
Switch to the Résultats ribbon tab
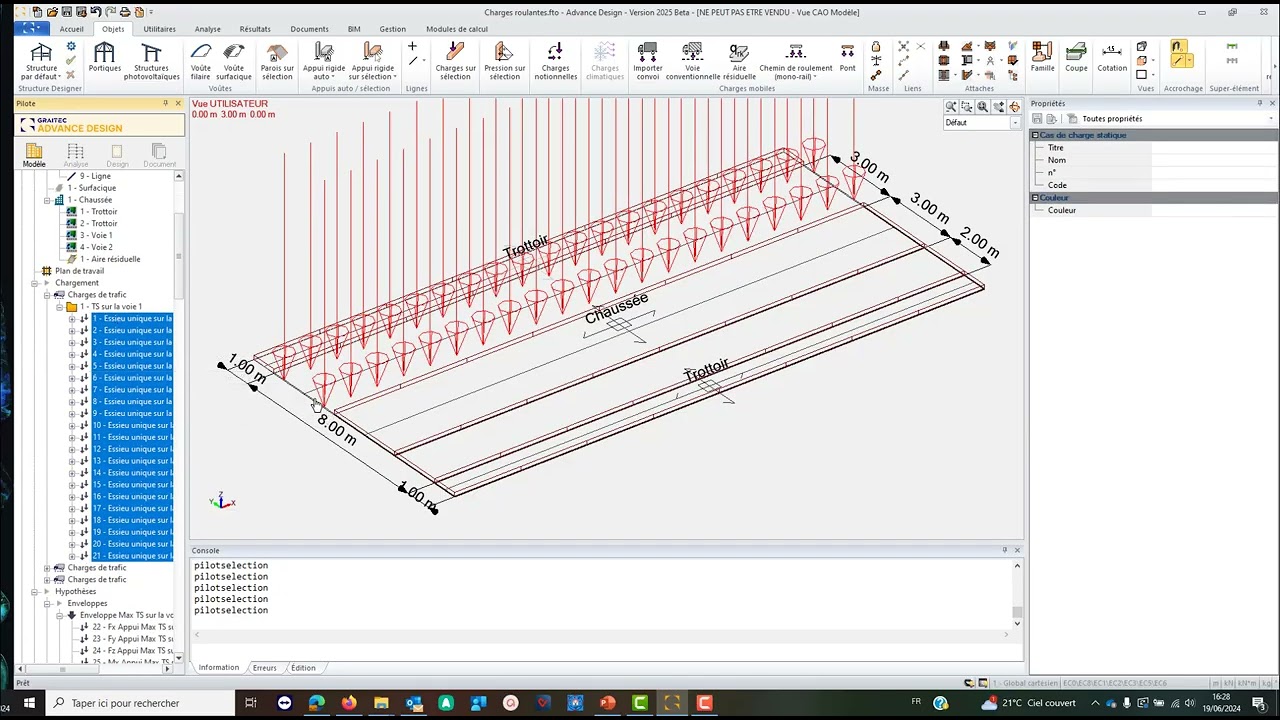coord(255,29)
